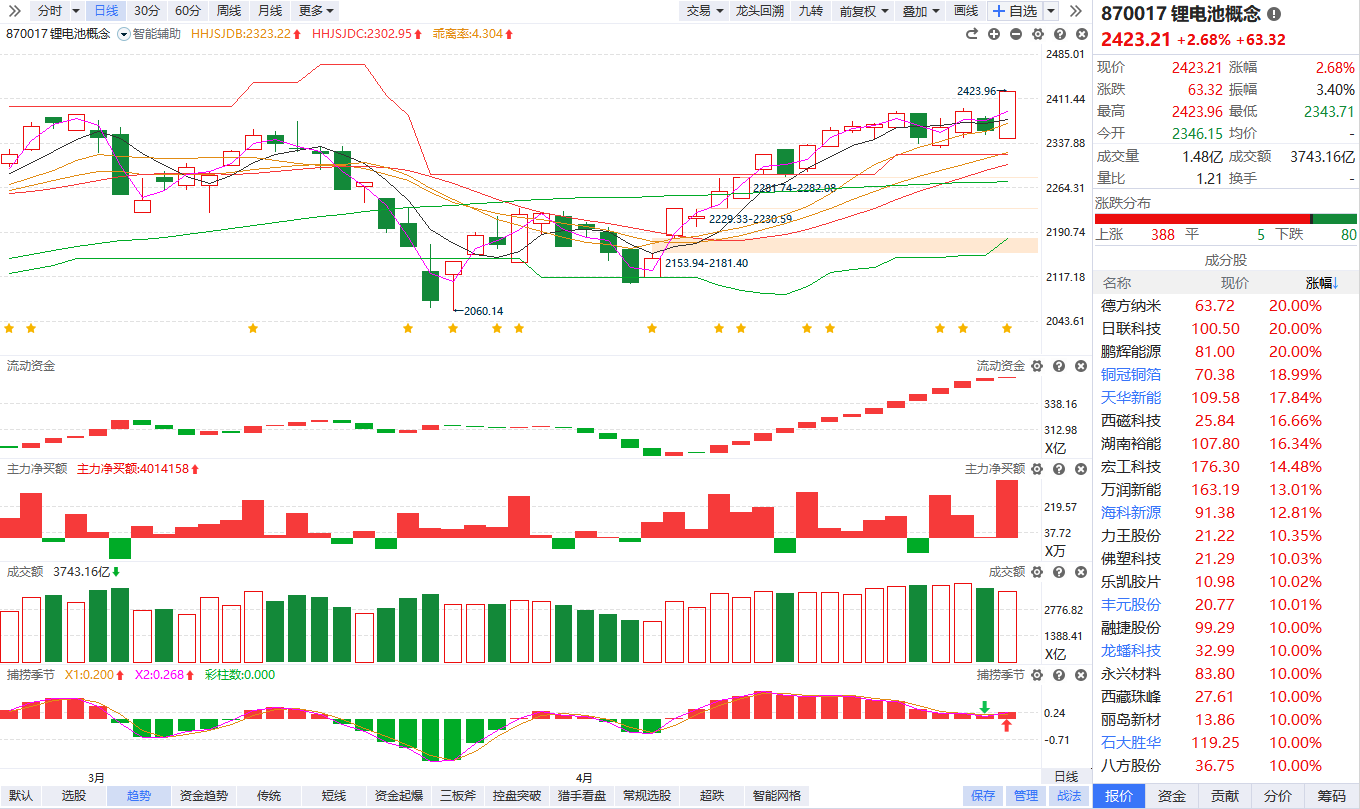Zoom in the K-line chart with plus icon
Image resolution: width=1360 pixels, height=809 pixels.
pyautogui.click(x=994, y=34)
